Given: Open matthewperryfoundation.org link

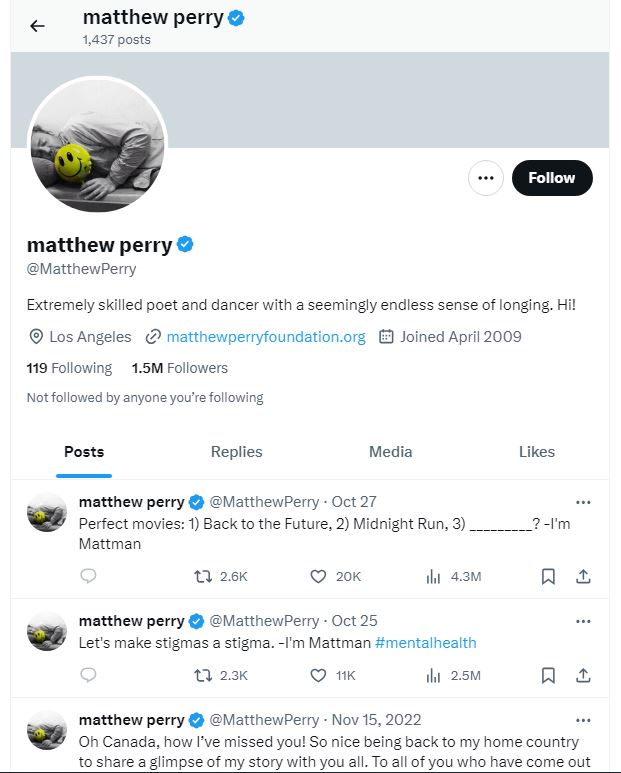Looking at the screenshot, I should click(x=266, y=337).
